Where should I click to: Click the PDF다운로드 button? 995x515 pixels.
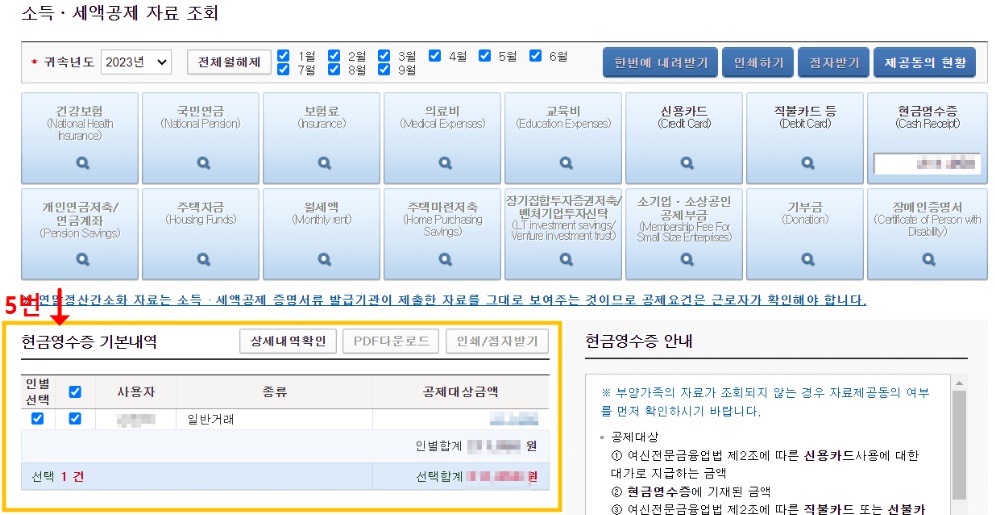pos(391,341)
